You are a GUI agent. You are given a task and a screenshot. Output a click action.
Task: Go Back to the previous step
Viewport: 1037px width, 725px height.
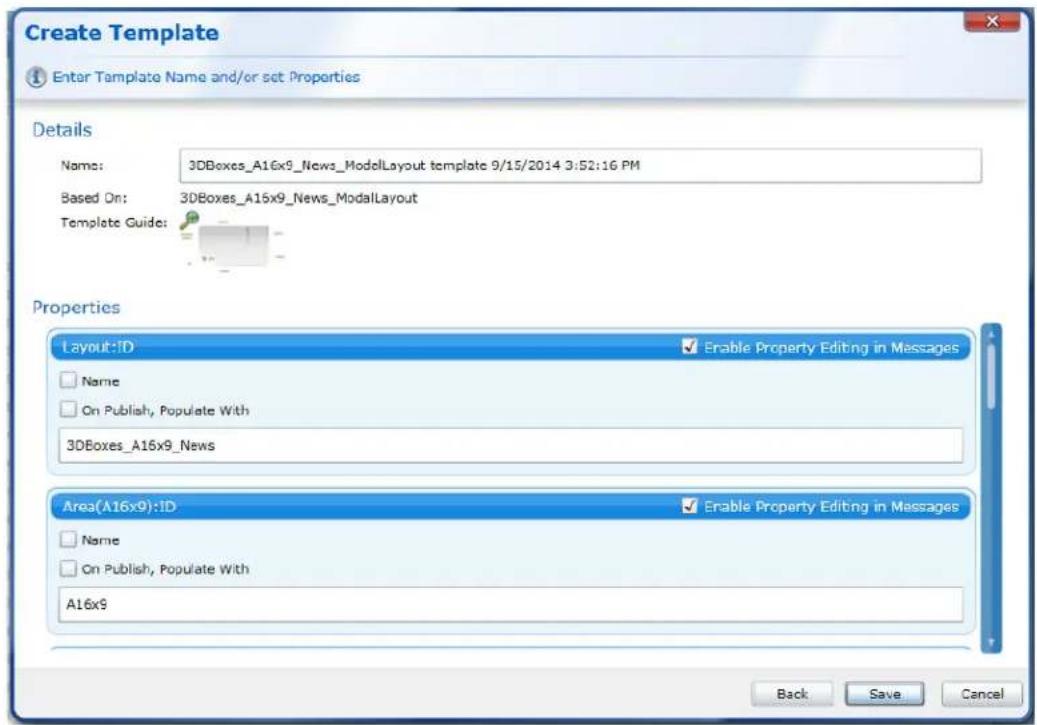coord(792,694)
